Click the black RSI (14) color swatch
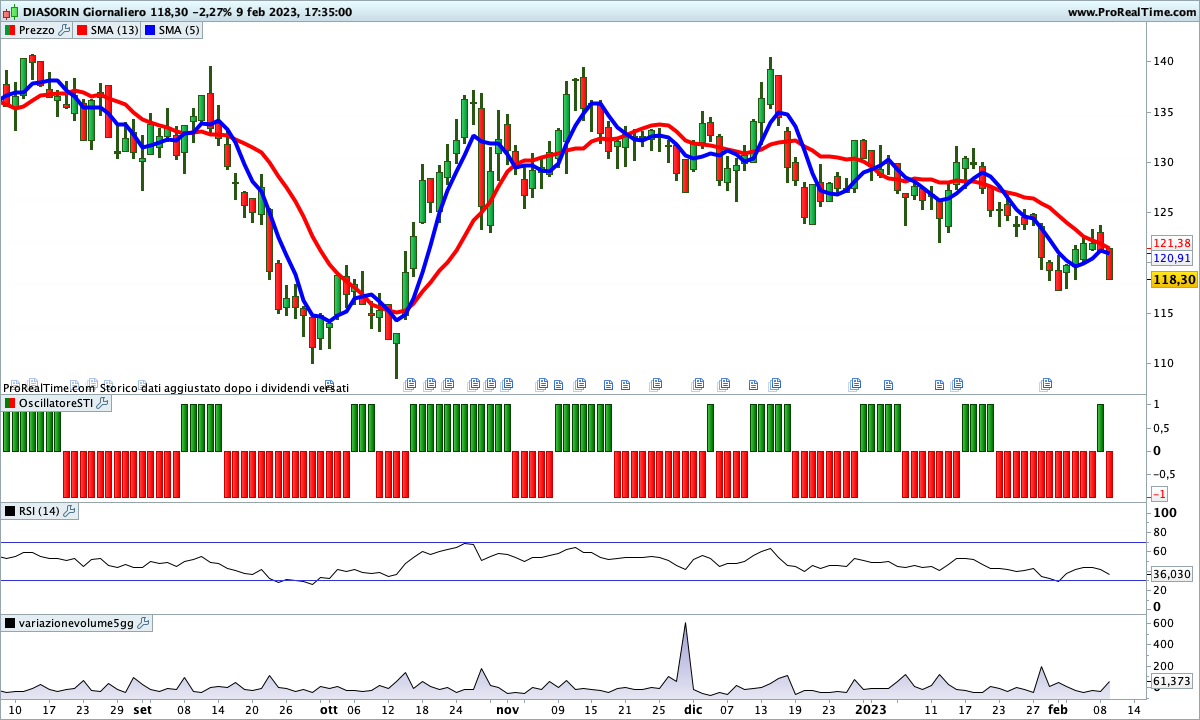Screen dimensions: 1200x720 [10, 511]
